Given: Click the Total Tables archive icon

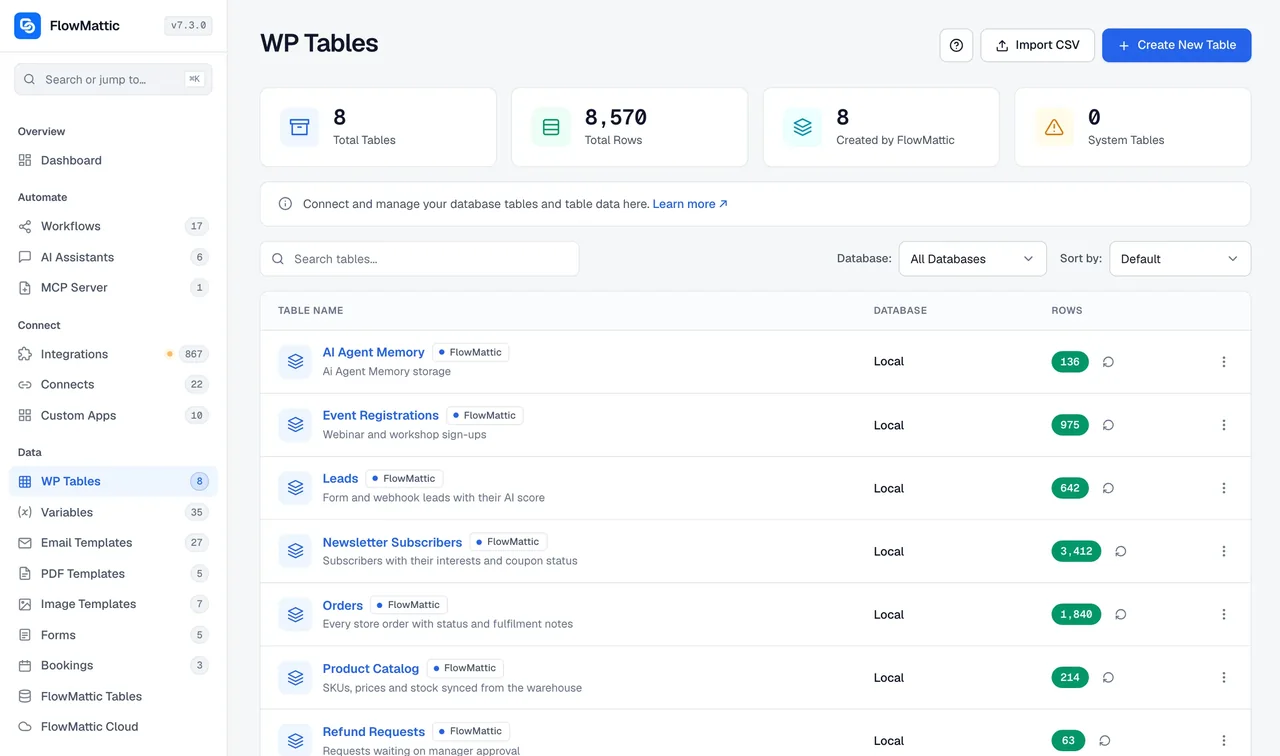Looking at the screenshot, I should (x=299, y=127).
